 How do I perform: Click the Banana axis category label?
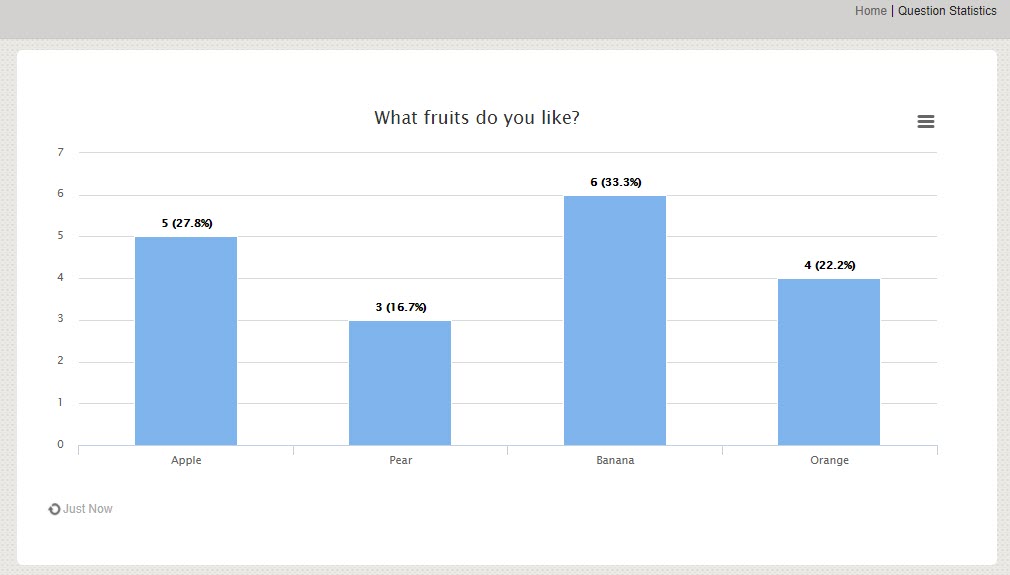click(x=615, y=460)
